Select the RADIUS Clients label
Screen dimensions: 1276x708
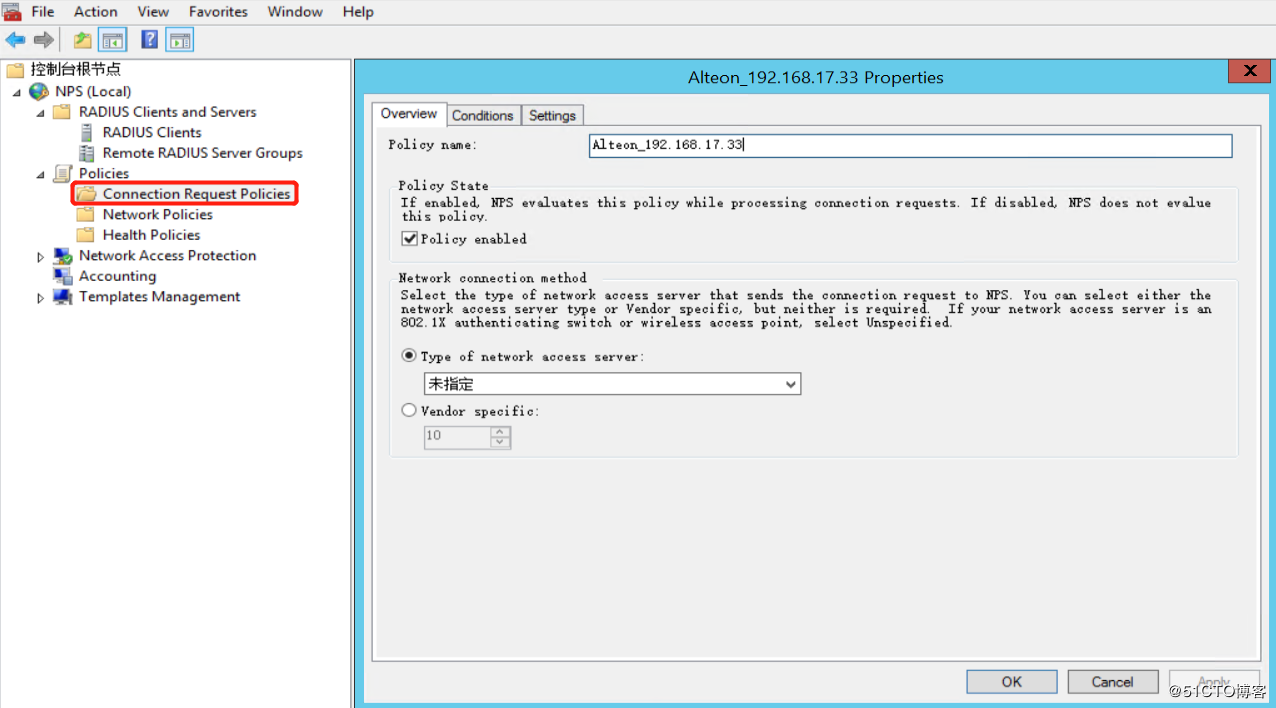coord(152,132)
